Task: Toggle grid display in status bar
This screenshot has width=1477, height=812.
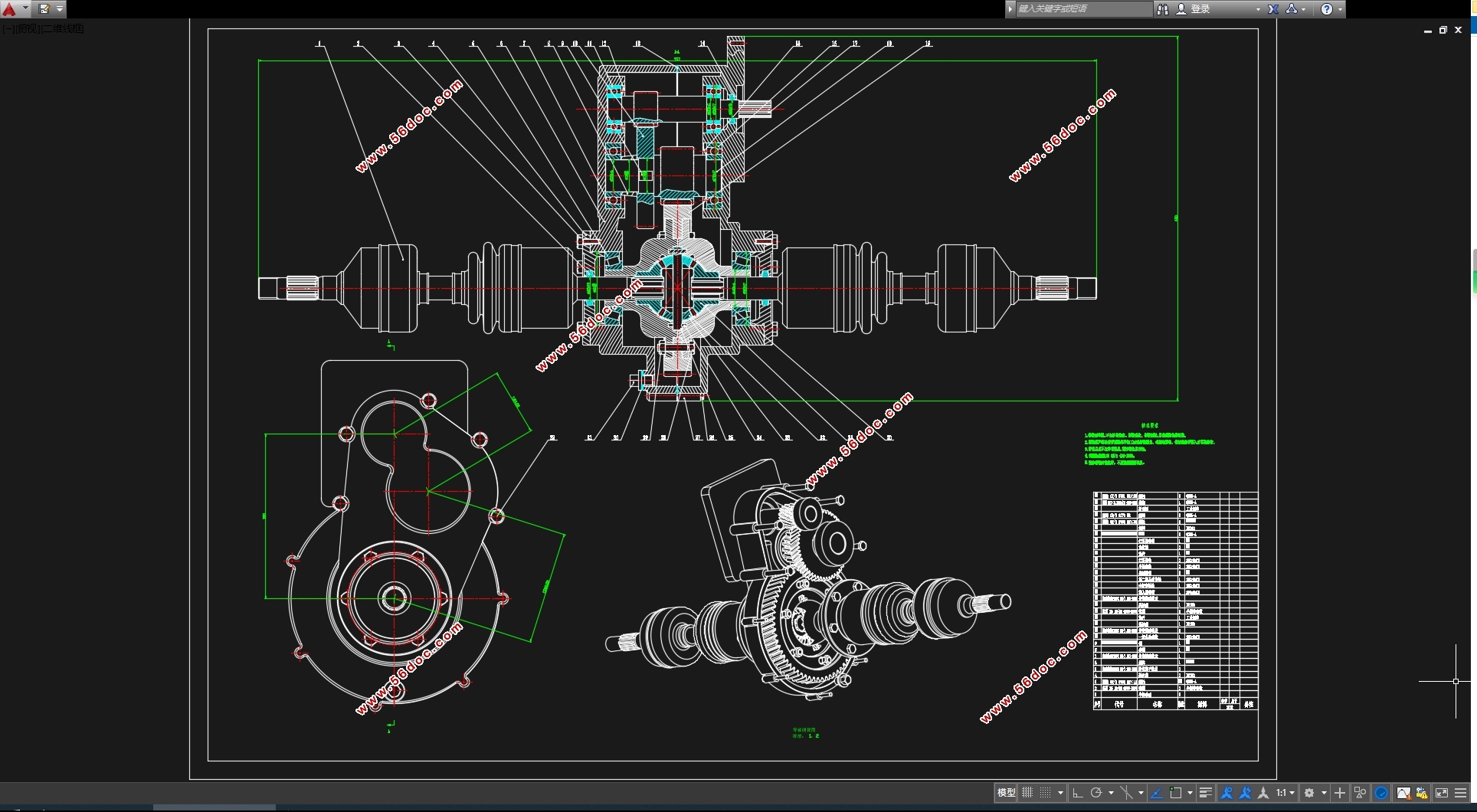Action: click(x=1027, y=793)
